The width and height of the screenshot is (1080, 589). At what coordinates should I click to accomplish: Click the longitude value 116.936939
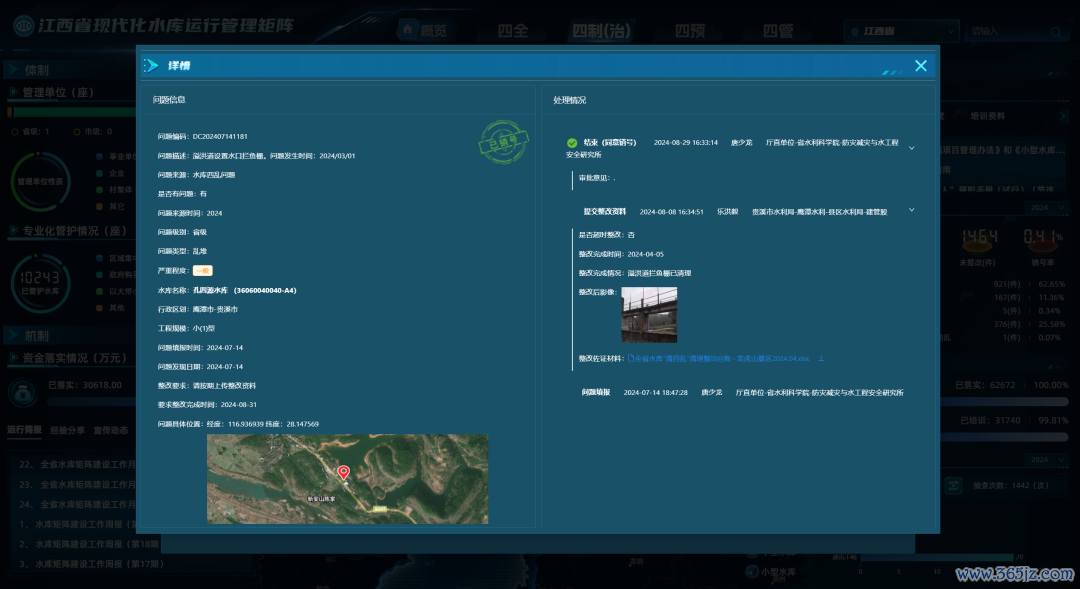click(x=244, y=424)
